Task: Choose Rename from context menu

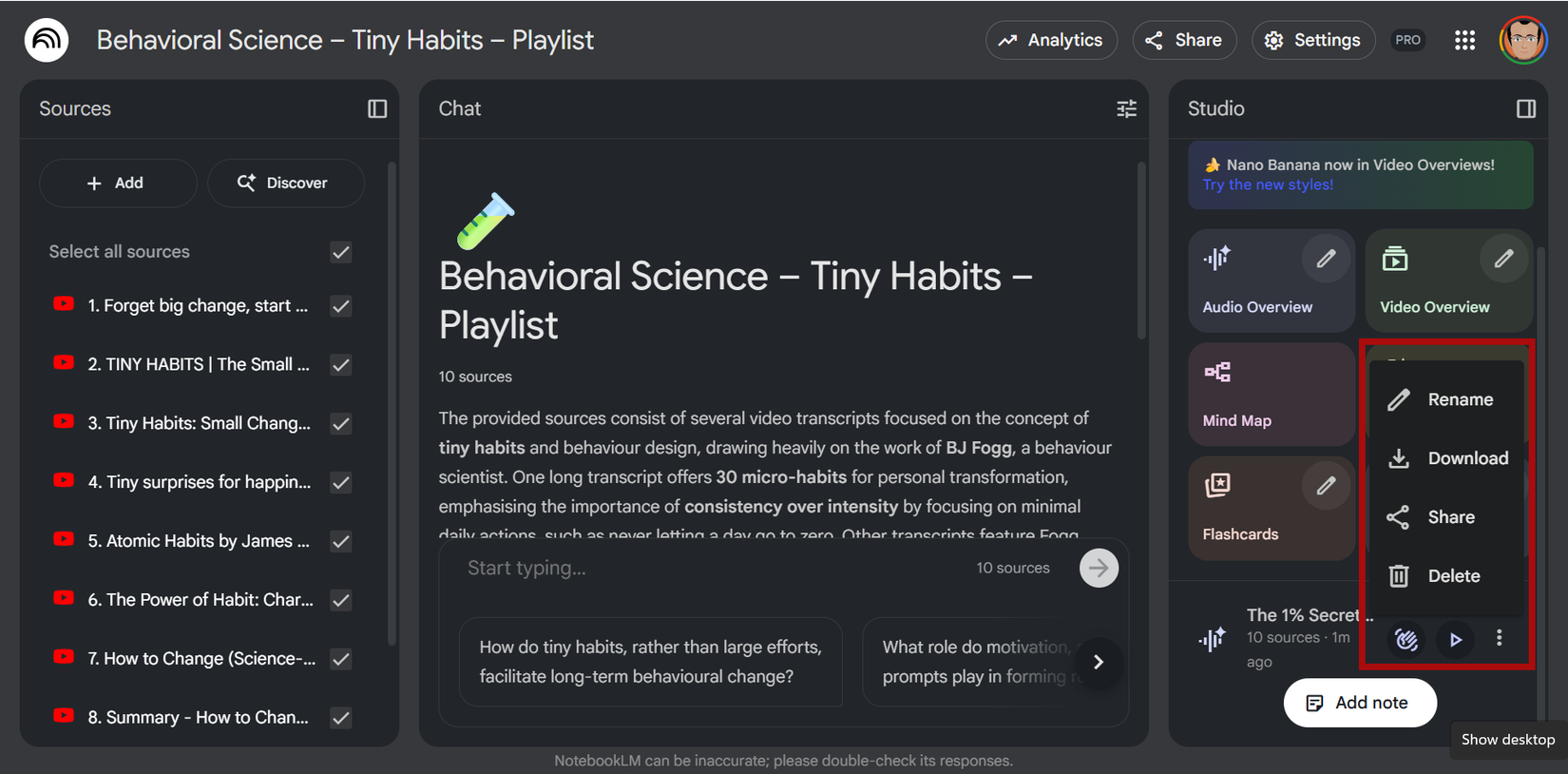Action: tap(1460, 399)
